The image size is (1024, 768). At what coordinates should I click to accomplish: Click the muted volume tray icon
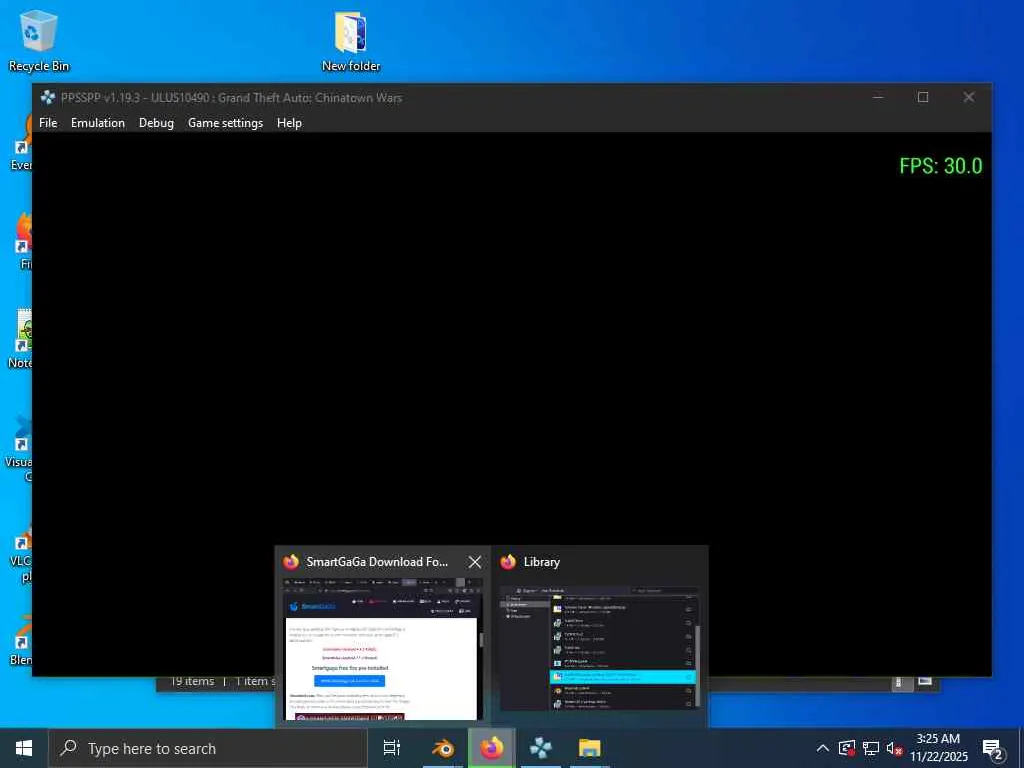tap(894, 748)
